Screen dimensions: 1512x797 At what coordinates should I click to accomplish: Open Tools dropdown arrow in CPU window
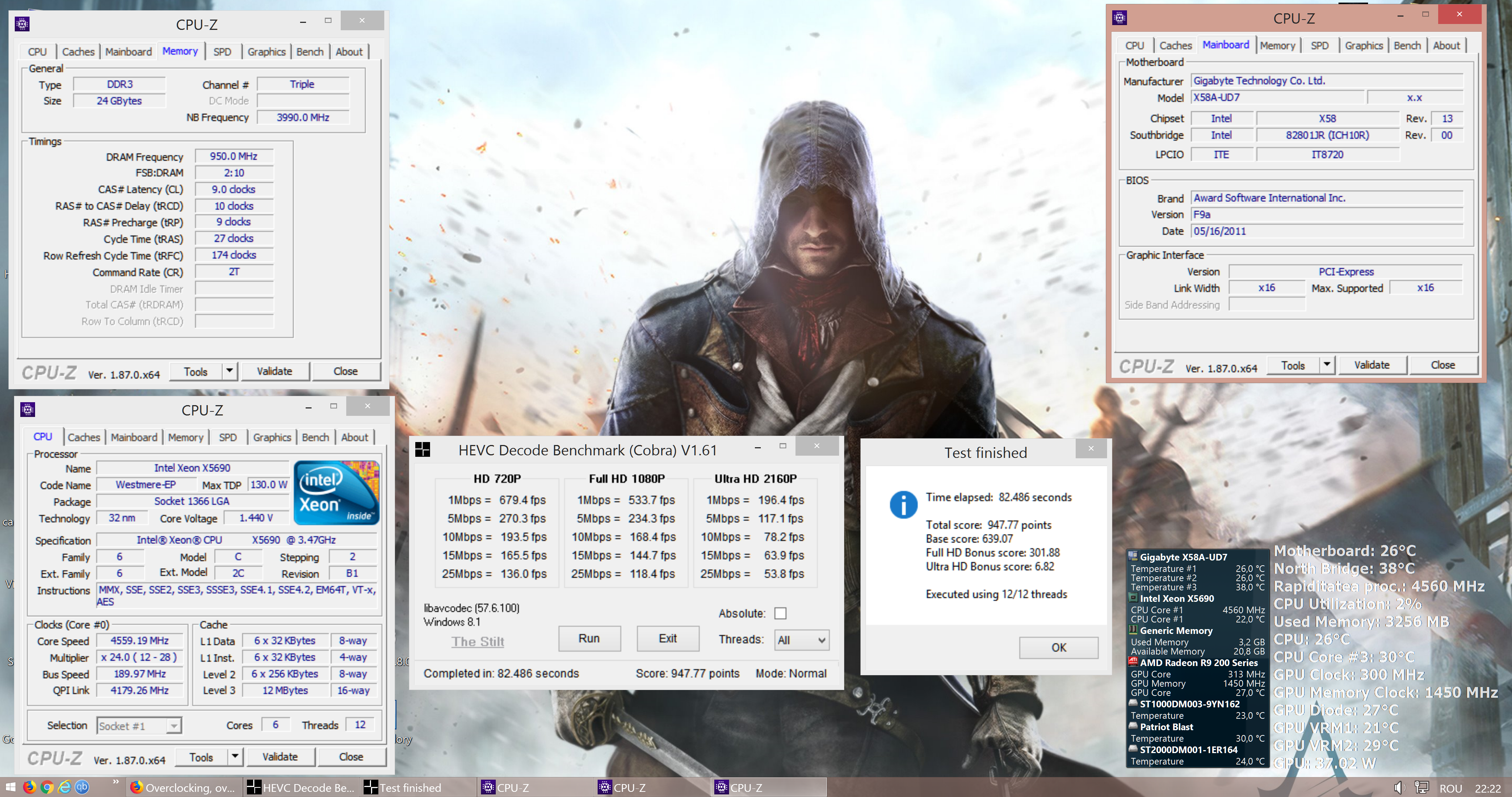(x=235, y=756)
